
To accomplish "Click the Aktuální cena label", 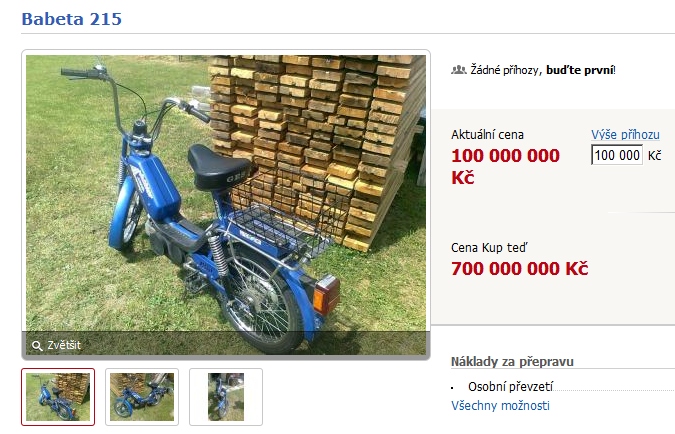I will (x=487, y=135).
